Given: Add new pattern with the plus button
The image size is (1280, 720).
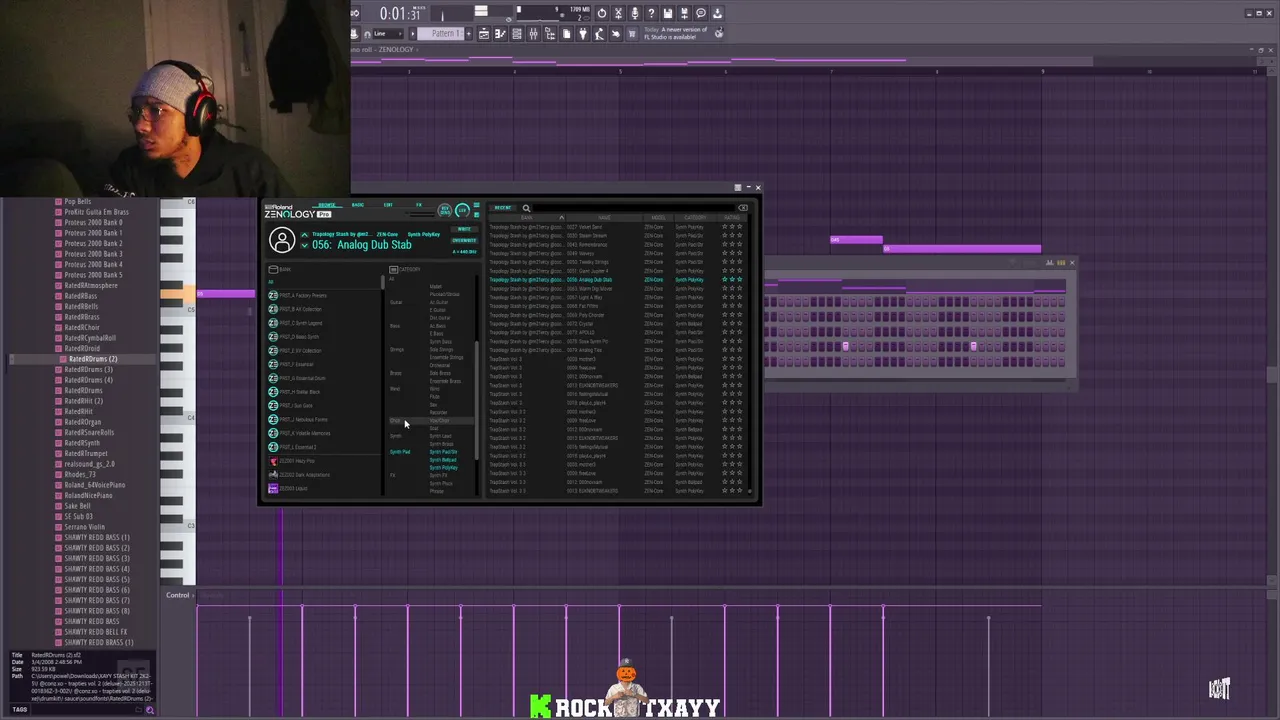Looking at the screenshot, I should click(x=469, y=34).
